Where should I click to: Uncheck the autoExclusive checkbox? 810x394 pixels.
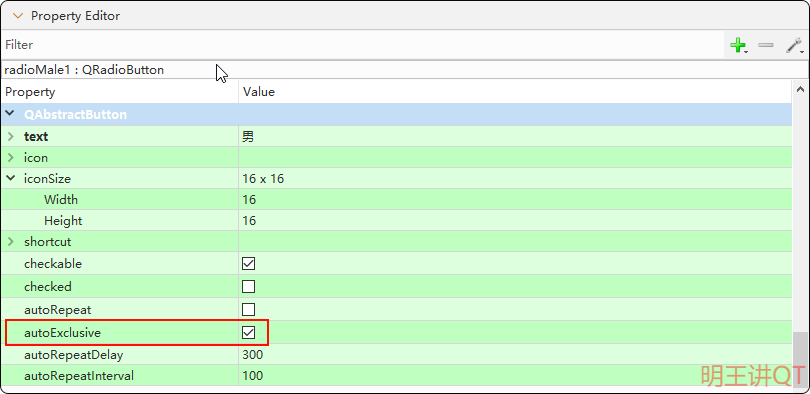point(248,333)
